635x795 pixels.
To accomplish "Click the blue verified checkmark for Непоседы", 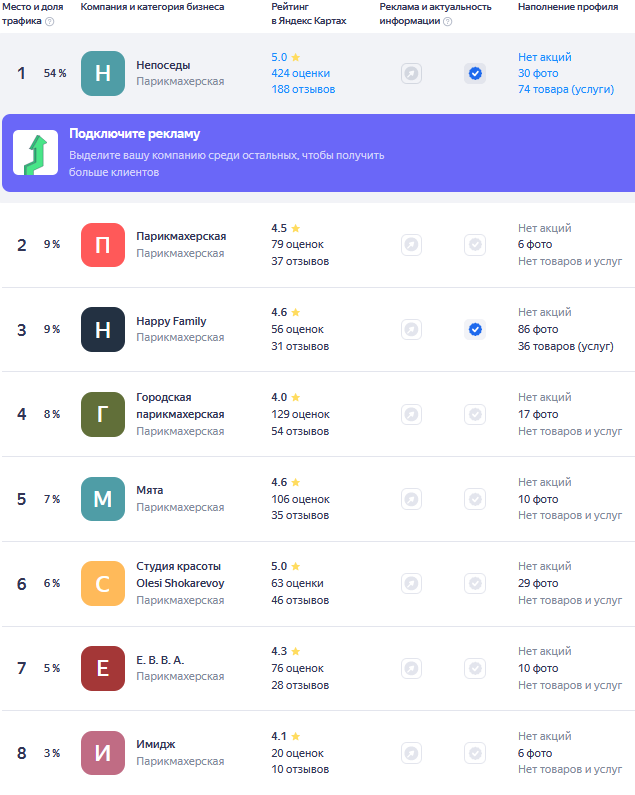I will click(x=475, y=74).
